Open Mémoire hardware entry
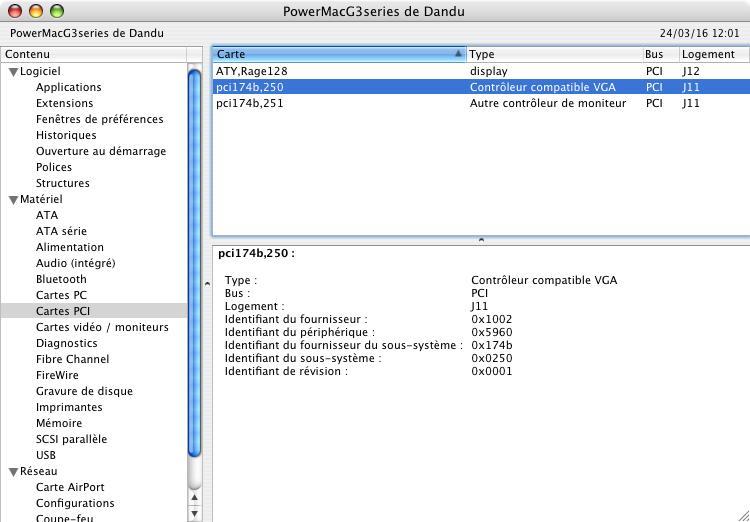Screen dimensions: 750x522 59,423
